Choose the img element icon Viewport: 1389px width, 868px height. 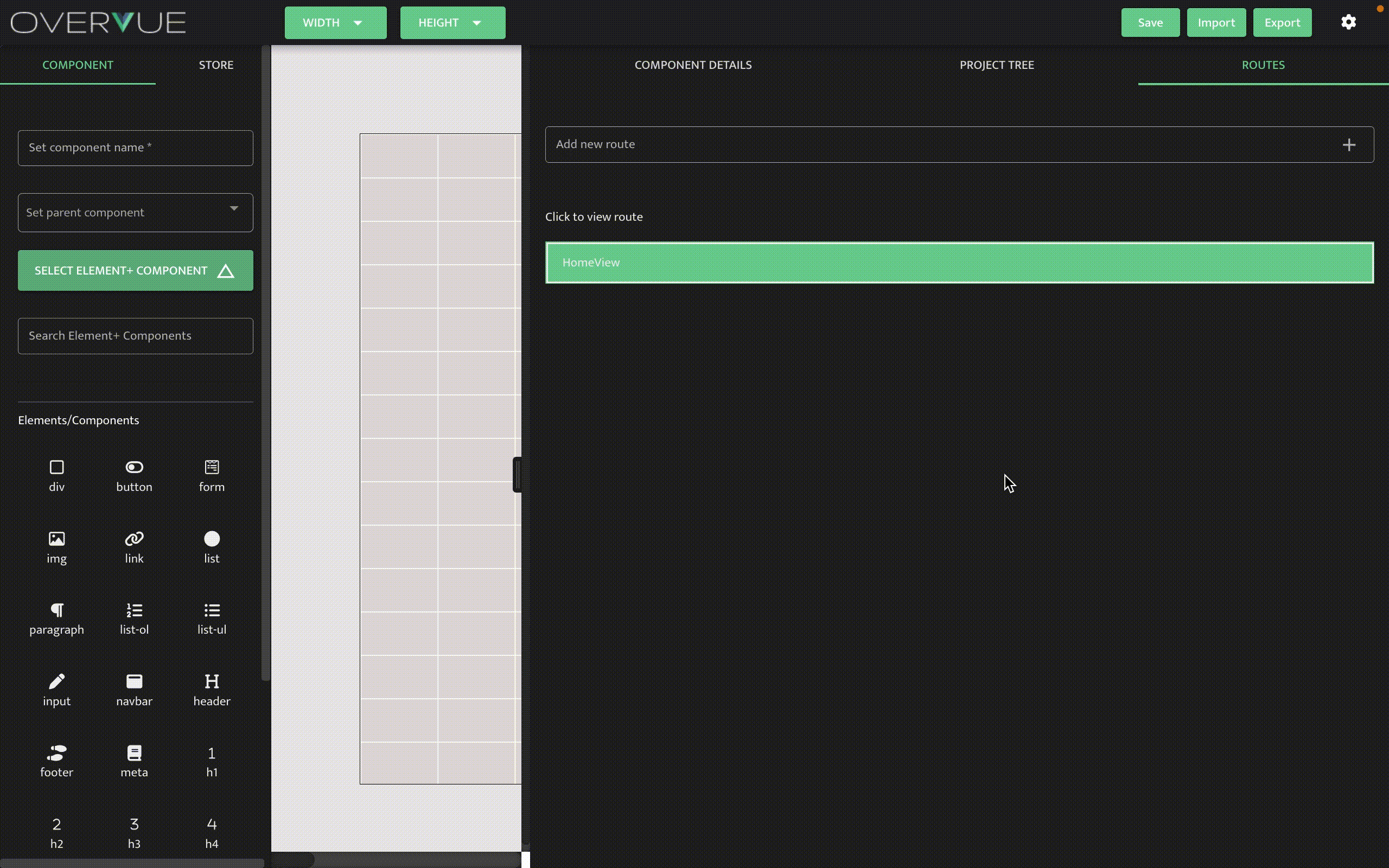[x=56, y=546]
